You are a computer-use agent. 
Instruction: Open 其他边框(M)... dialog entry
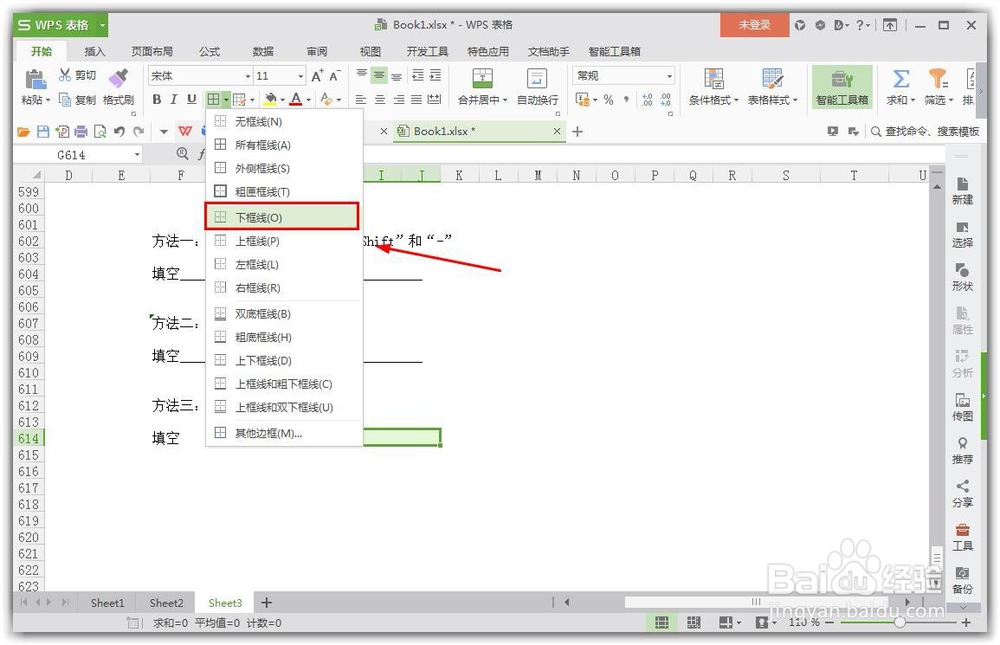[x=284, y=433]
